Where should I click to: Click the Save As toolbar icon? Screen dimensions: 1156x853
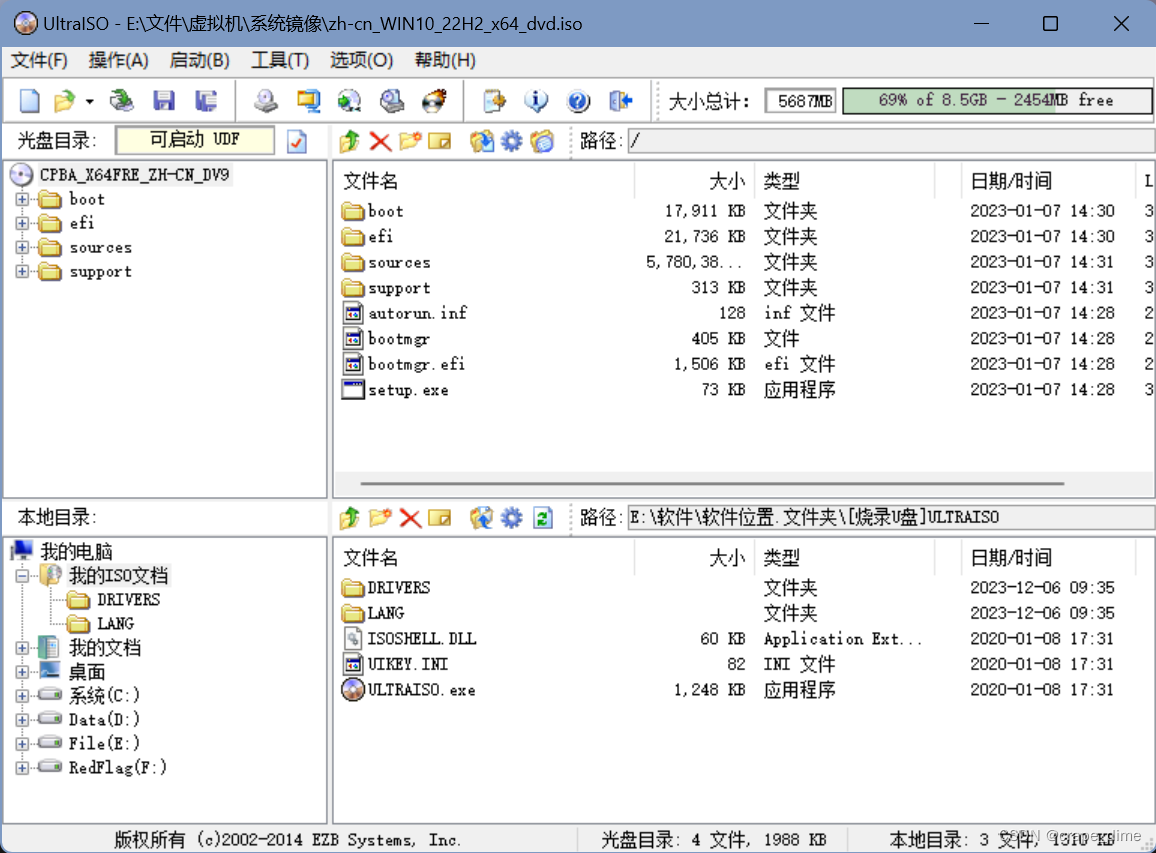pyautogui.click(x=206, y=100)
